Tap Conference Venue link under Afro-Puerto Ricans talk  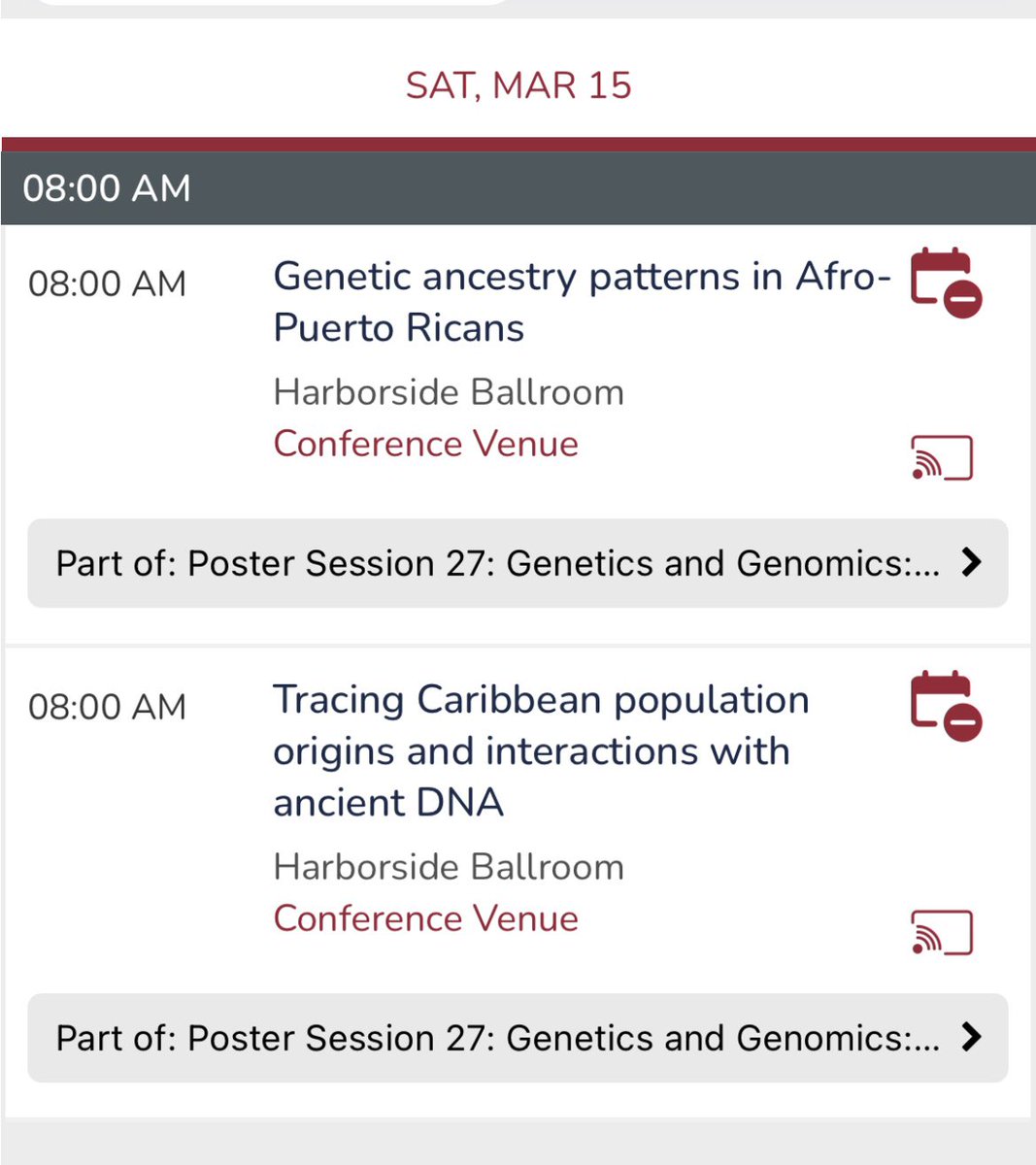425,444
